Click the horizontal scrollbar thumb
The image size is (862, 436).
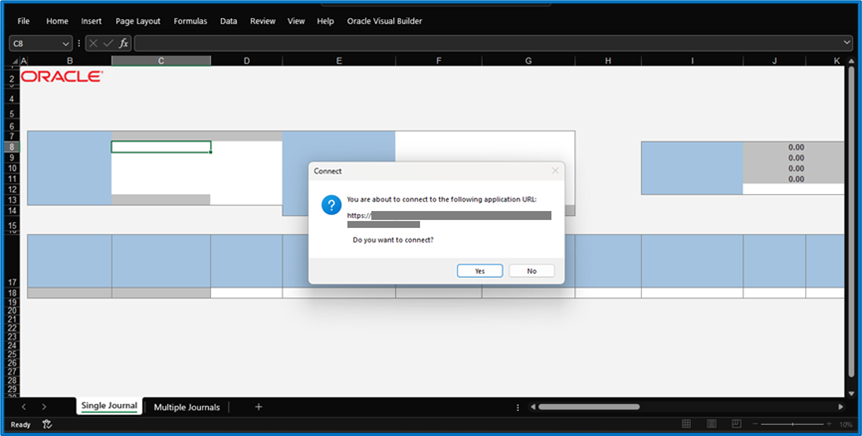[589, 407]
